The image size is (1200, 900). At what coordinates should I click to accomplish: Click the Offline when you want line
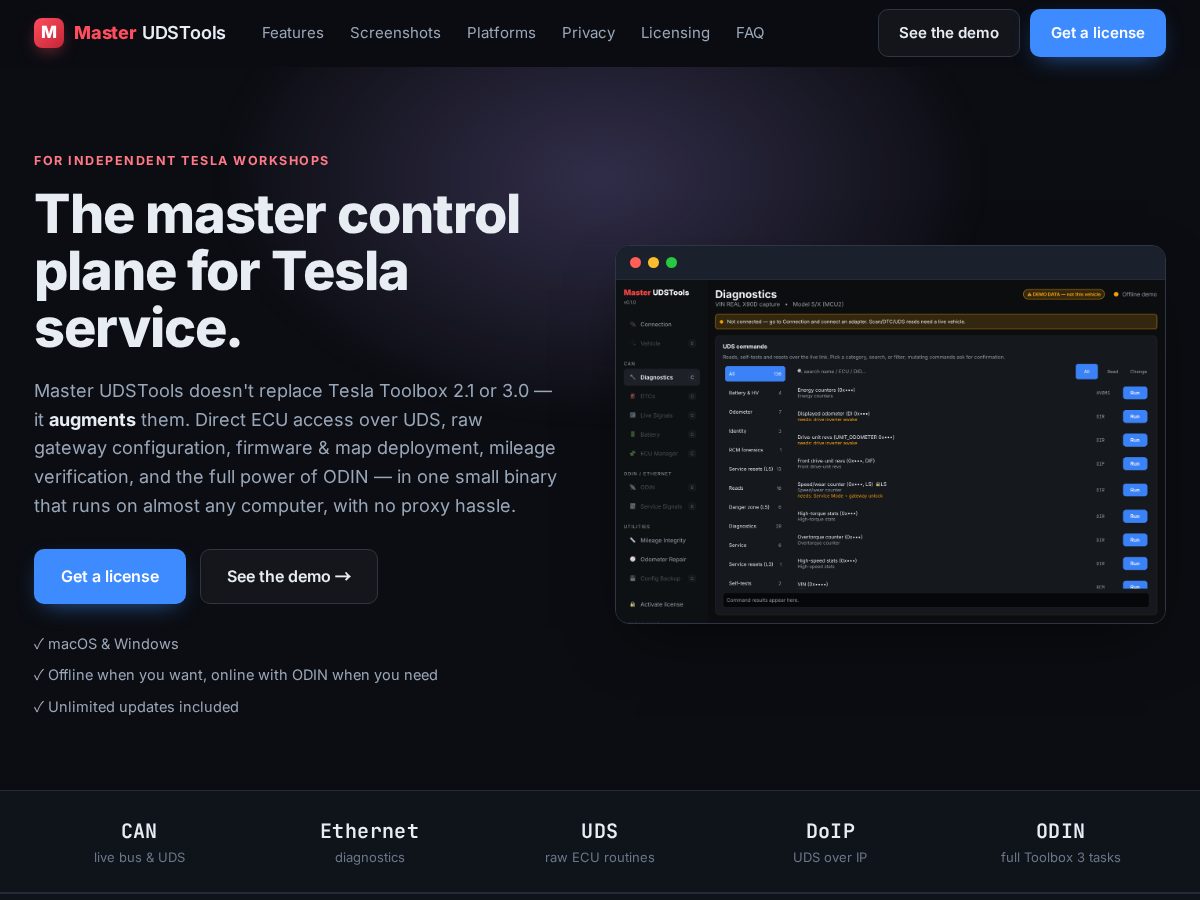point(236,675)
